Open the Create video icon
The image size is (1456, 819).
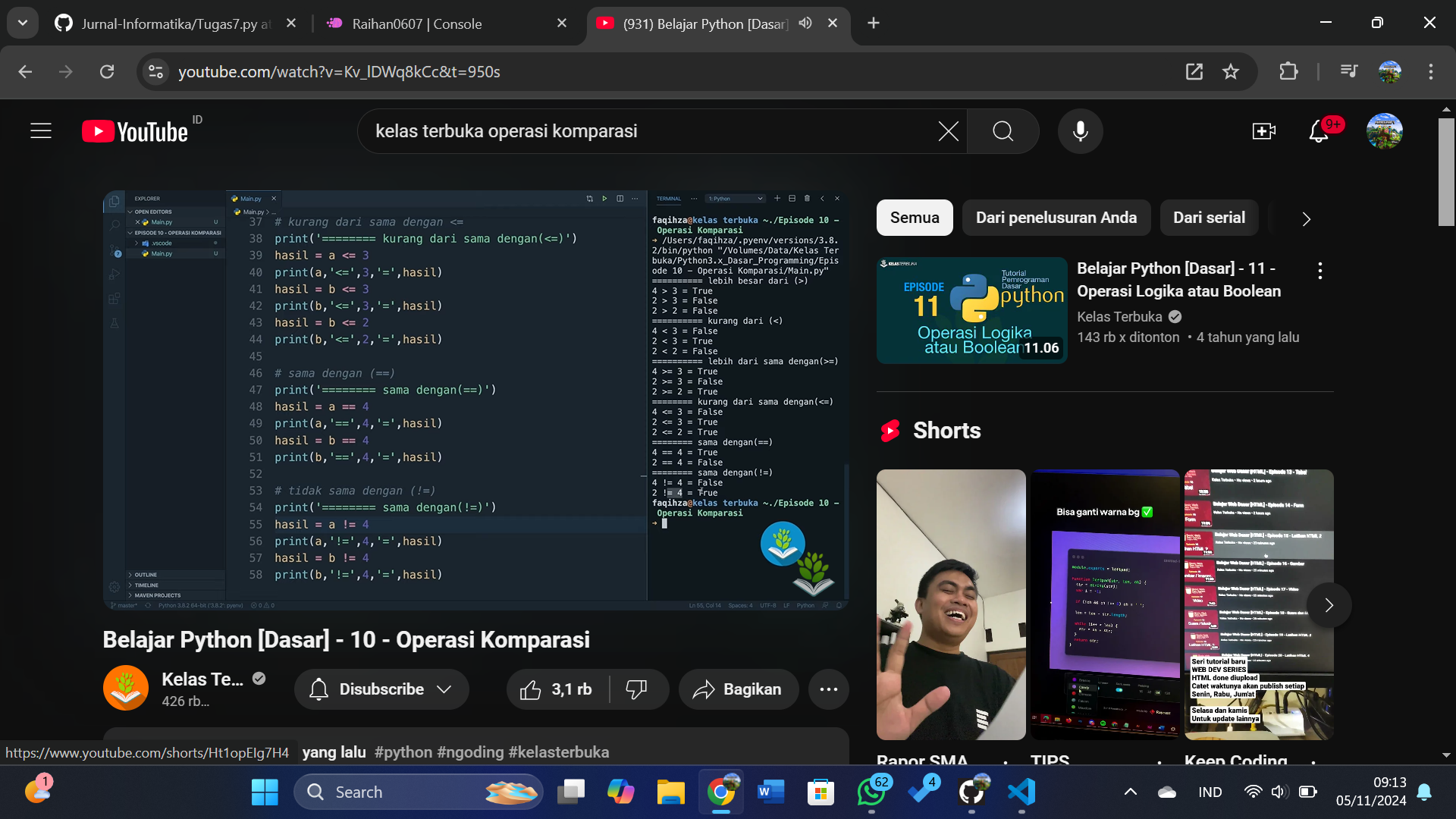pos(1263,131)
